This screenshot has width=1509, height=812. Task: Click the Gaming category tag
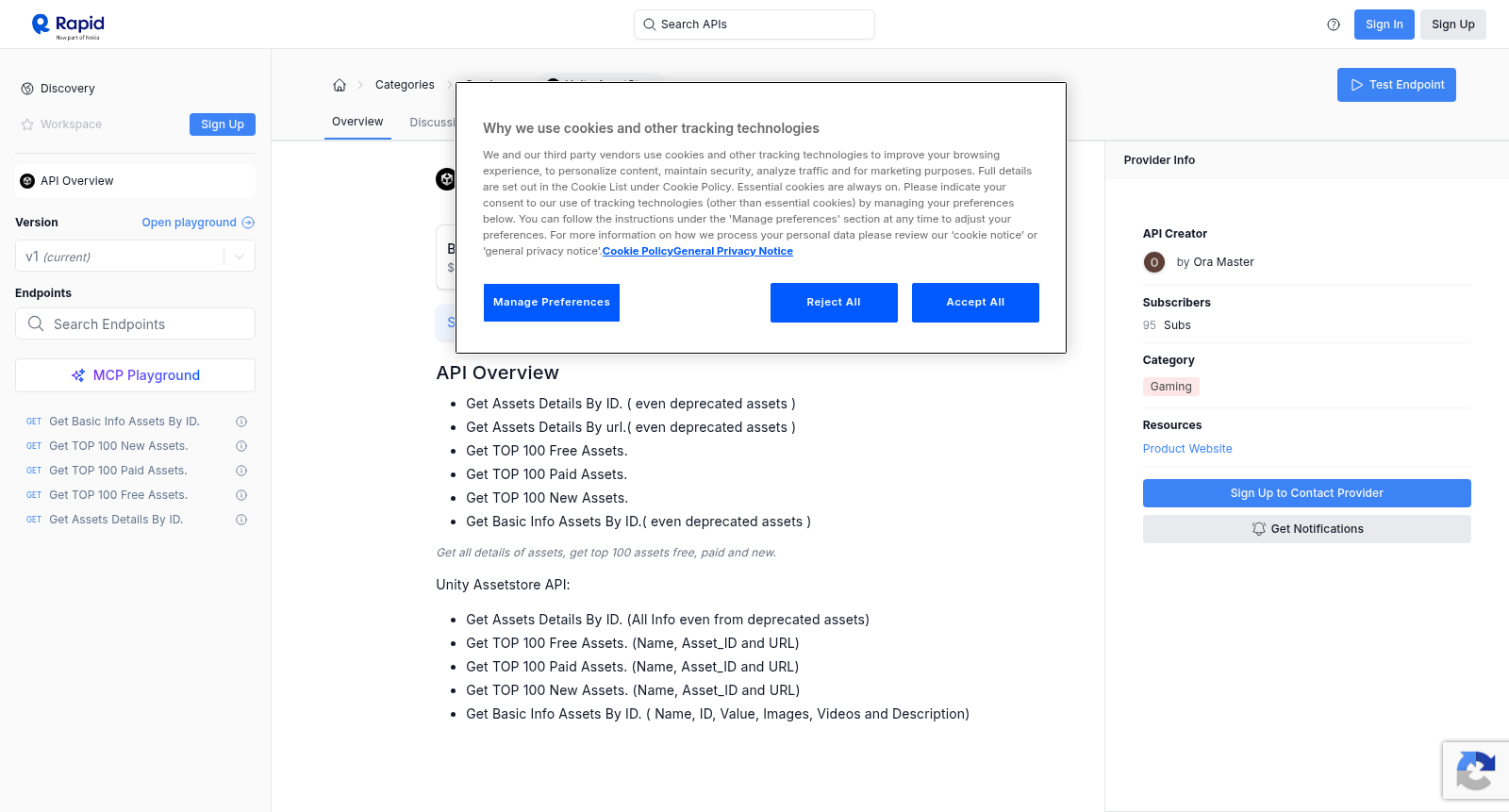(x=1171, y=387)
